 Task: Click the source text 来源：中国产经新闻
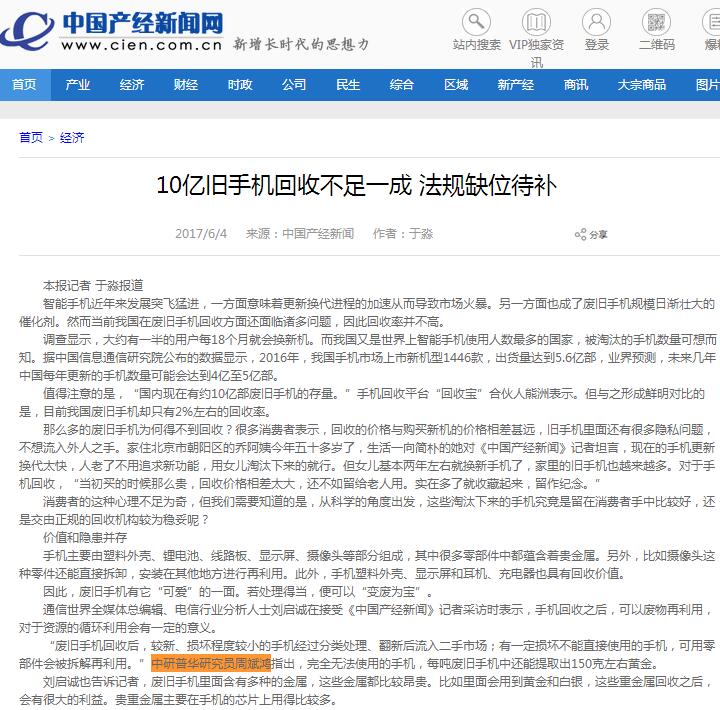[300, 234]
